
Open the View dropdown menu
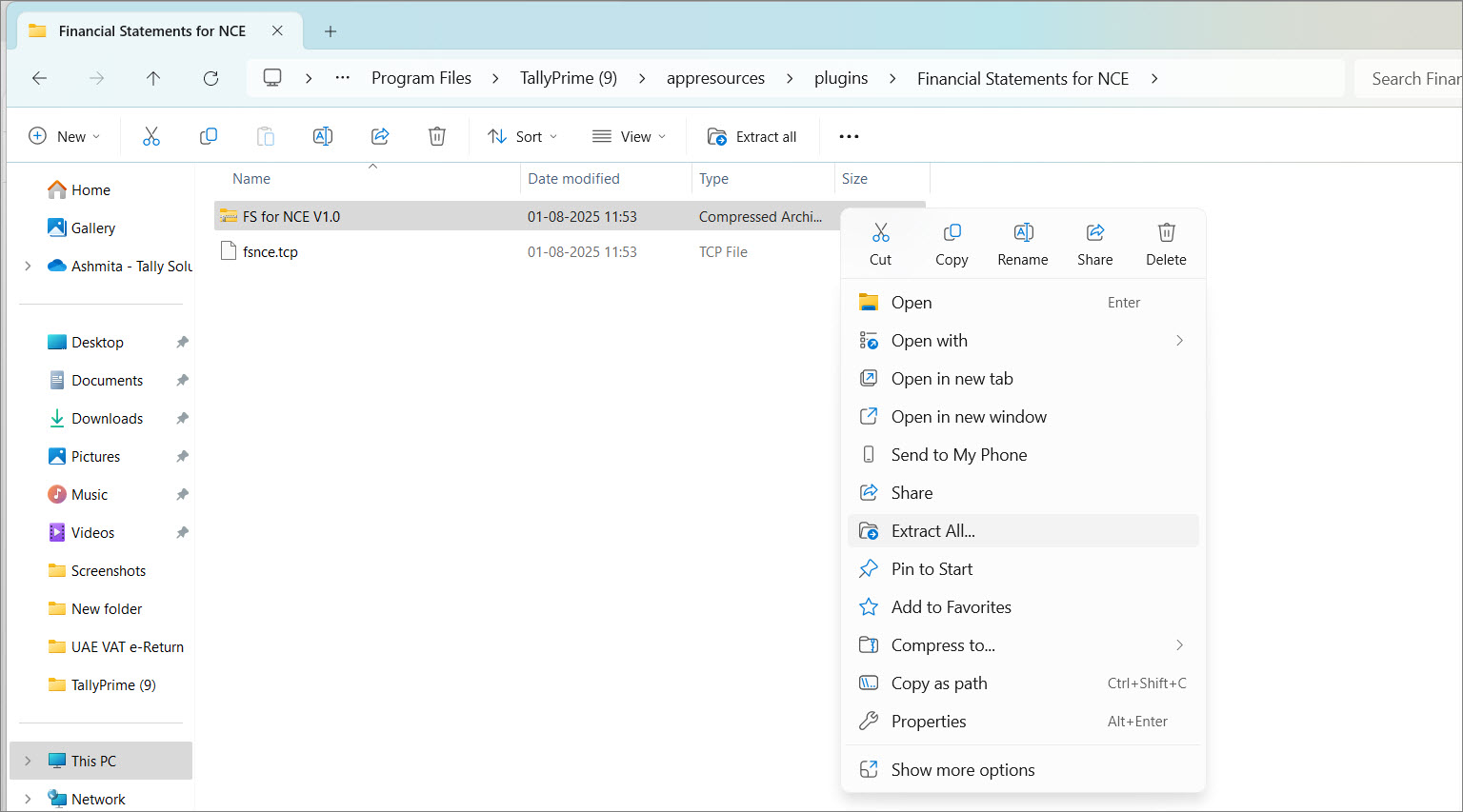[x=629, y=136]
